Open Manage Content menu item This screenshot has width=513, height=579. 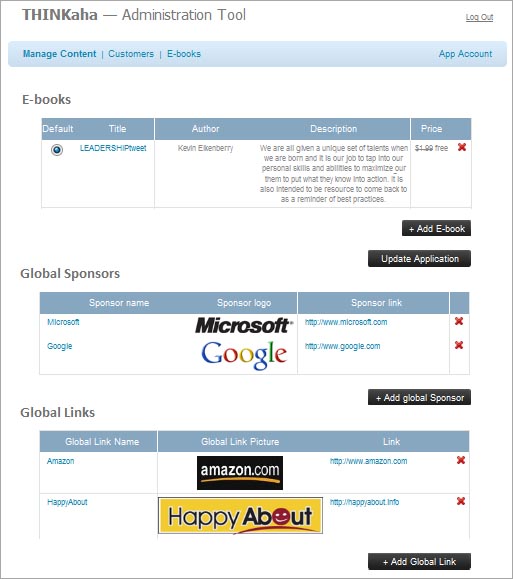pos(59,54)
